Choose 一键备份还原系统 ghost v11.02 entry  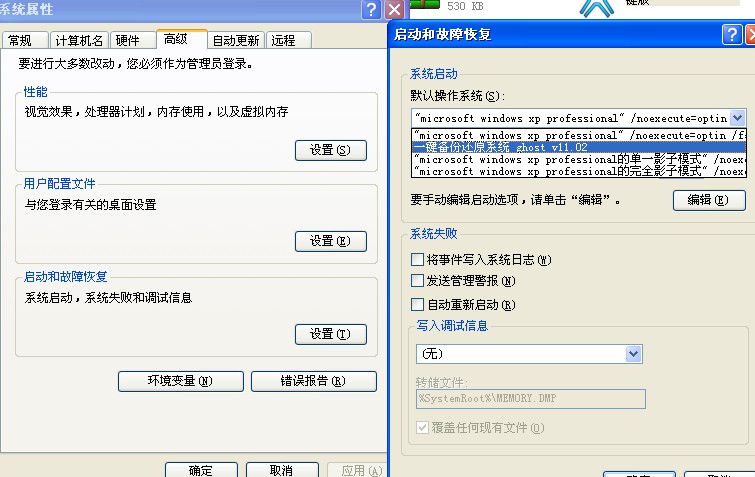pyautogui.click(x=579, y=147)
